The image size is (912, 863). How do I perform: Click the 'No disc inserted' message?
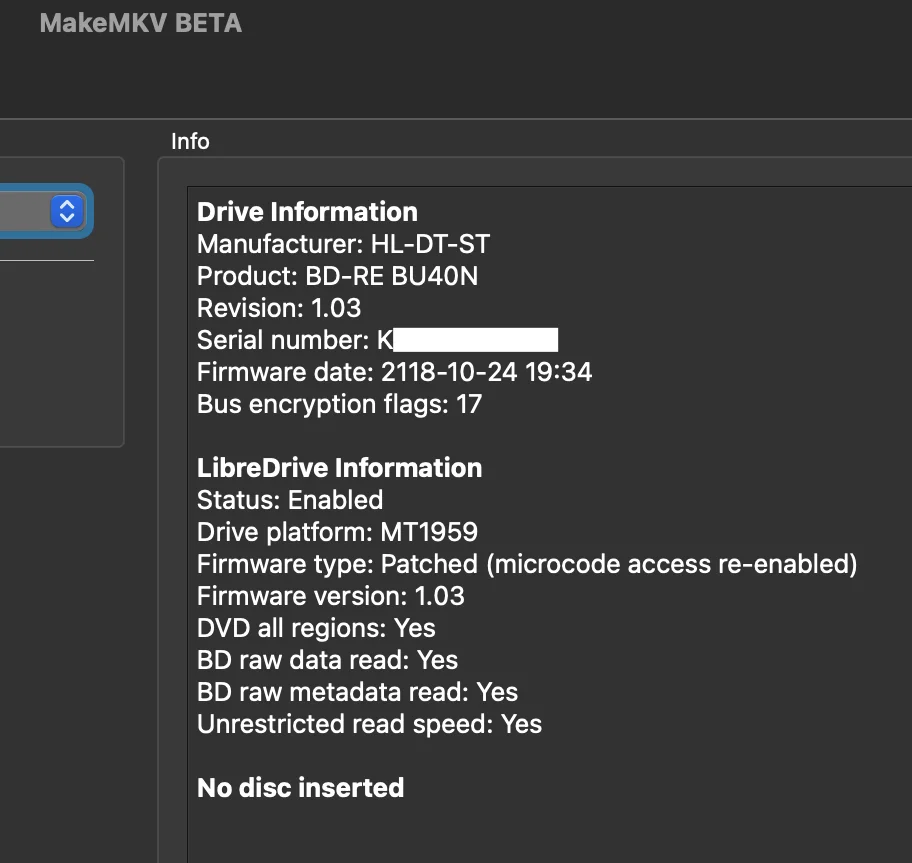301,787
